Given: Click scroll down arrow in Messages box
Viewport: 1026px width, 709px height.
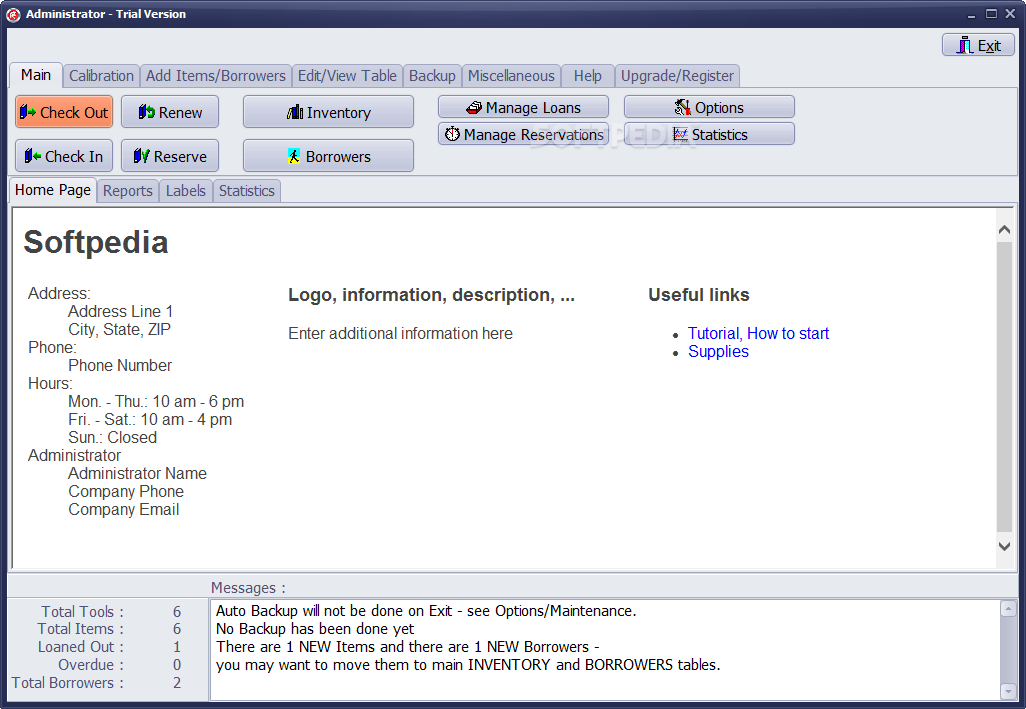Looking at the screenshot, I should point(1008,691).
